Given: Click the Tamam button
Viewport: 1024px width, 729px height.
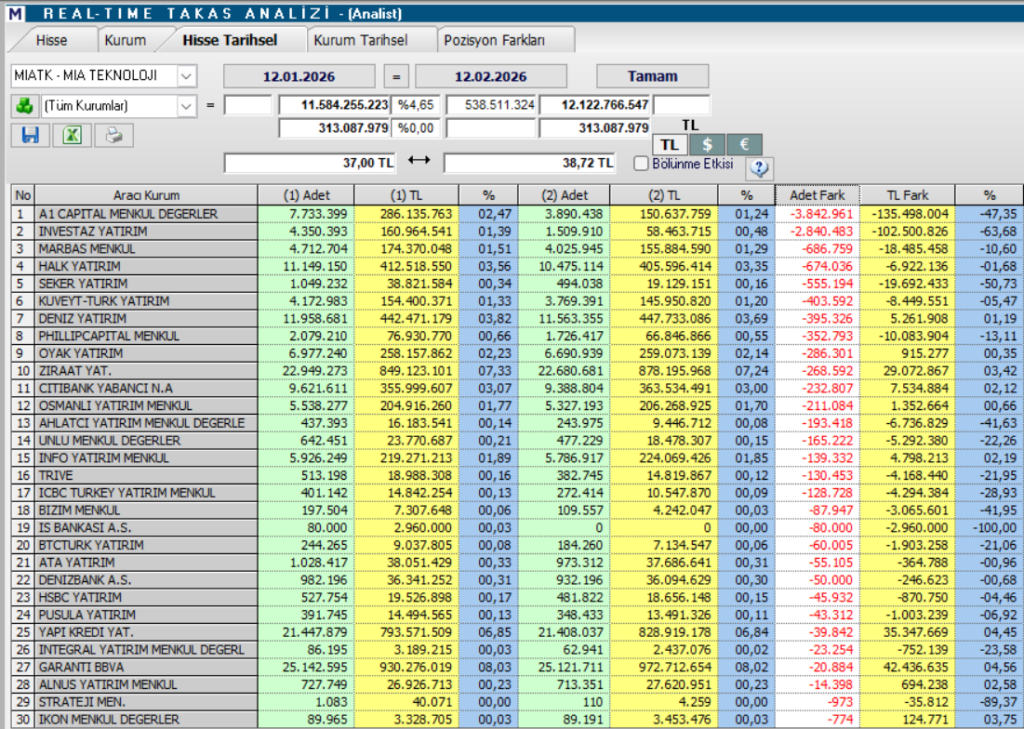Looking at the screenshot, I should point(652,76).
